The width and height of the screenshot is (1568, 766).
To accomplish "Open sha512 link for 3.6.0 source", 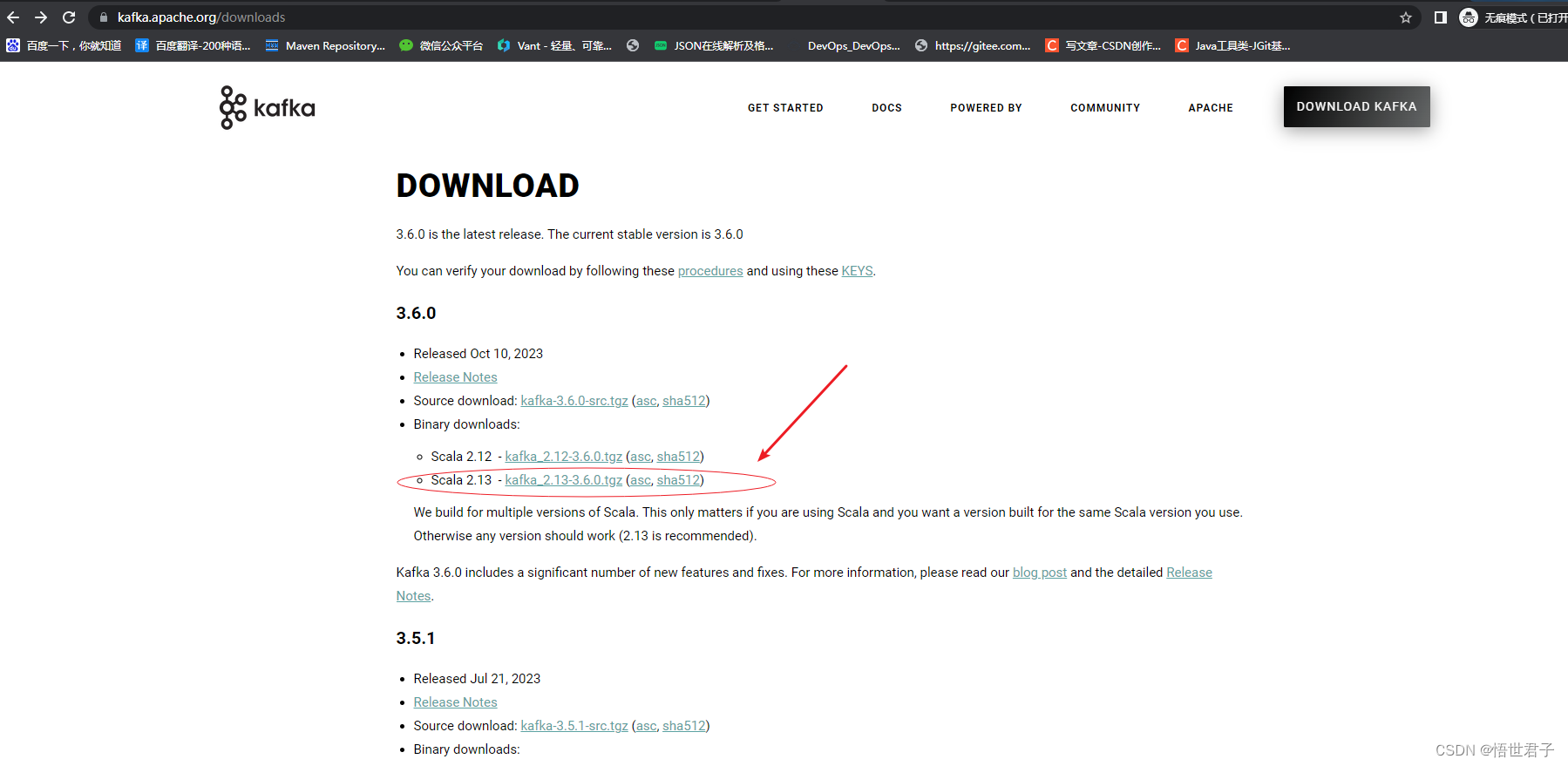I will pos(684,401).
